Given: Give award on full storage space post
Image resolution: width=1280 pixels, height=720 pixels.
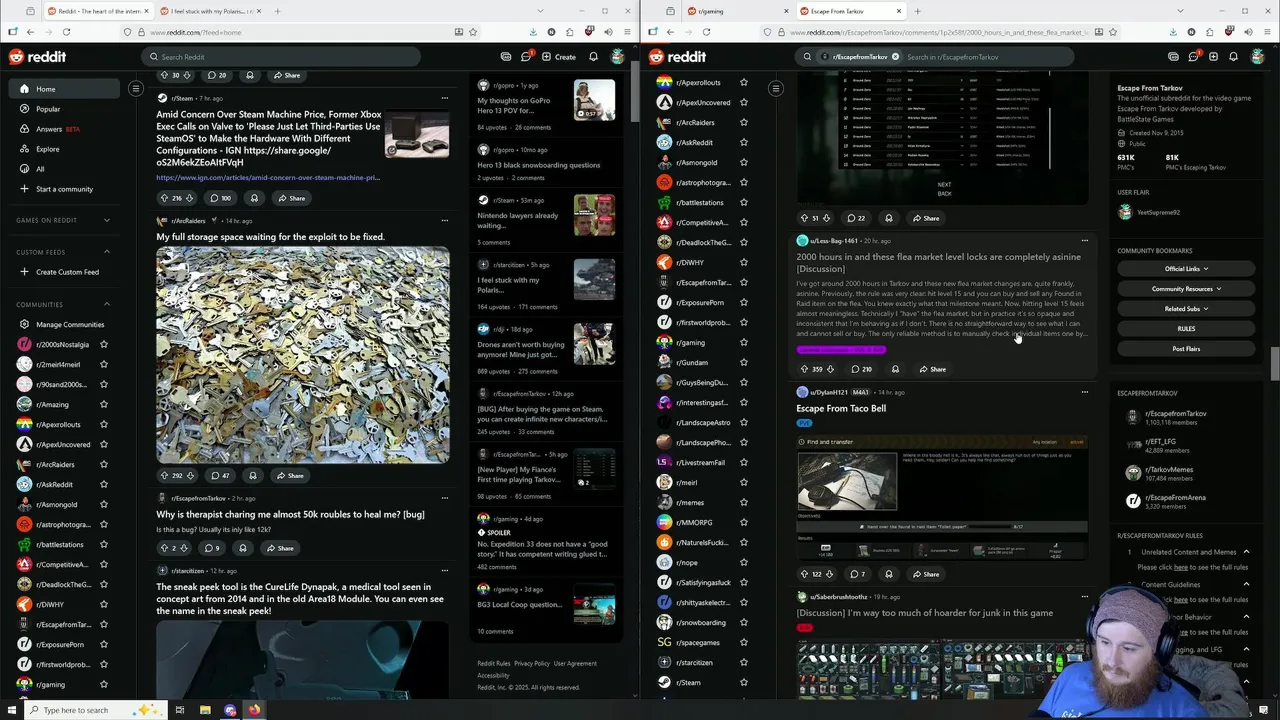Looking at the screenshot, I should tap(252, 476).
